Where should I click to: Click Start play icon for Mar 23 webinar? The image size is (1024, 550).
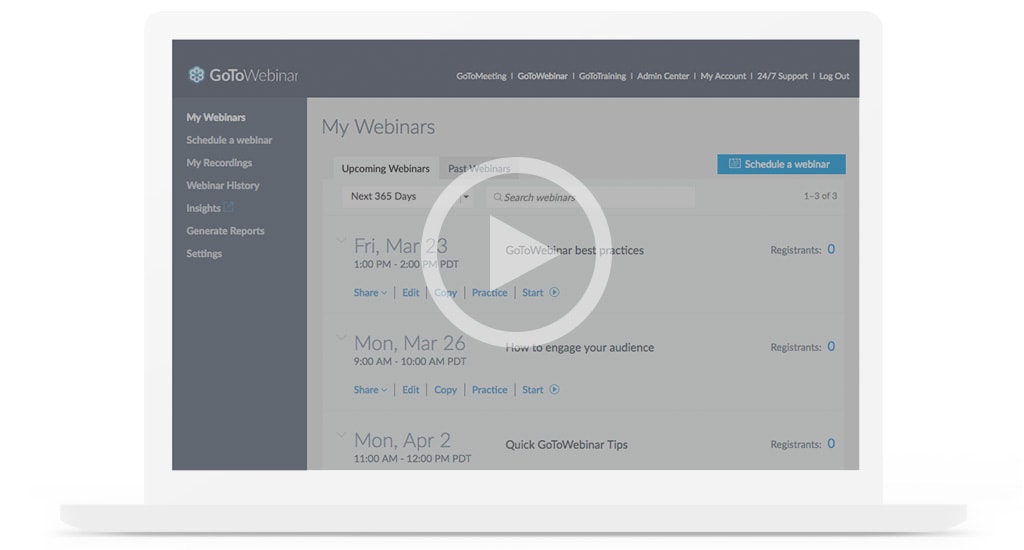pos(554,292)
